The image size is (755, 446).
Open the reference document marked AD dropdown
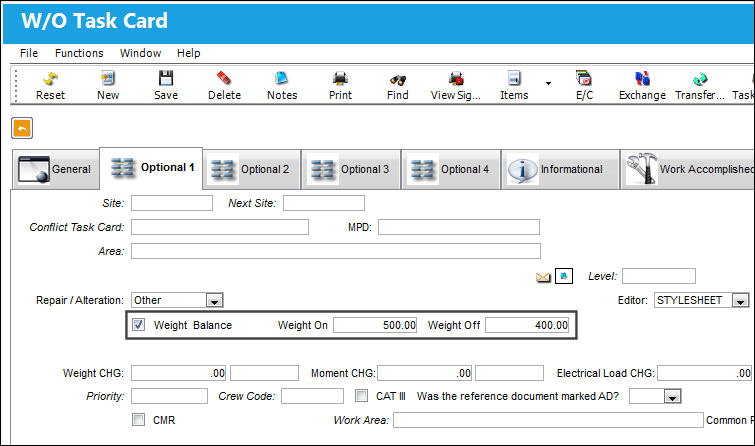point(673,396)
